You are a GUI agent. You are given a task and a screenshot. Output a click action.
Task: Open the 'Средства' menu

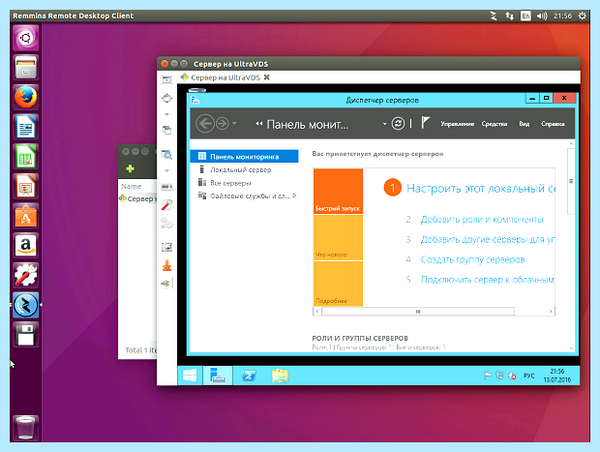[494, 124]
